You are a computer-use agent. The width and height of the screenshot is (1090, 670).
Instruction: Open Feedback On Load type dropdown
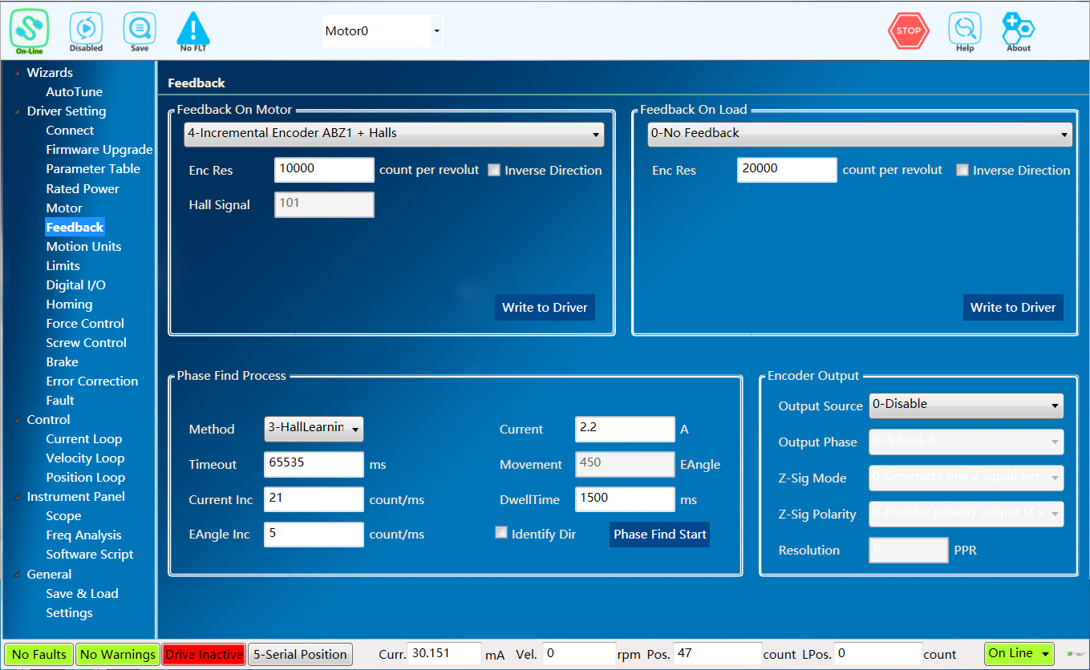click(860, 133)
